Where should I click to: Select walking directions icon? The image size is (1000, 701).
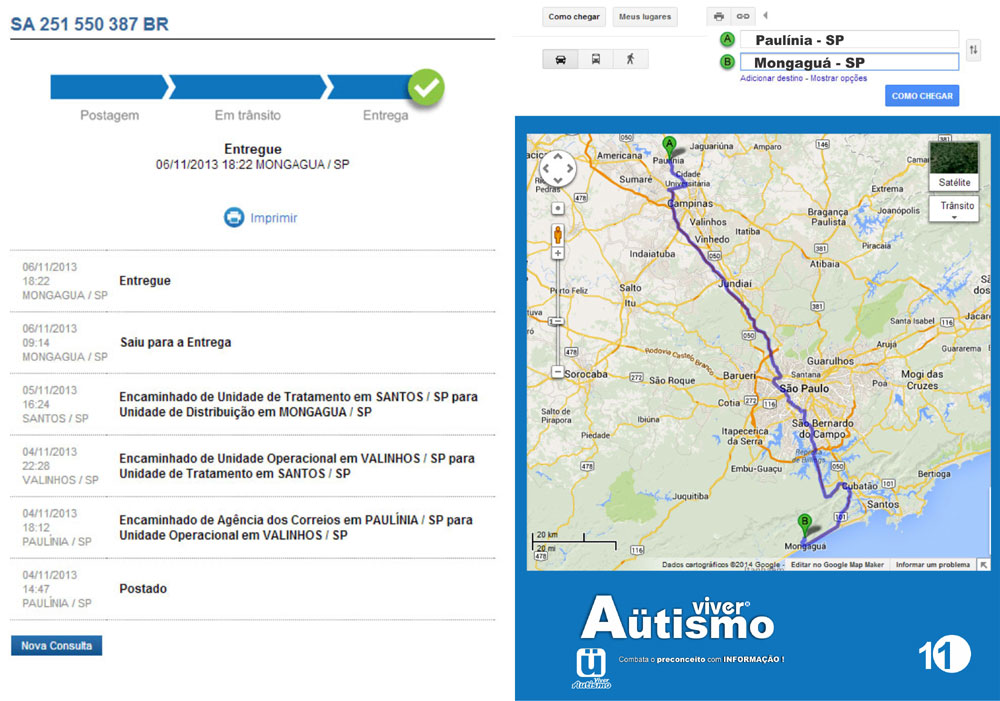point(630,59)
